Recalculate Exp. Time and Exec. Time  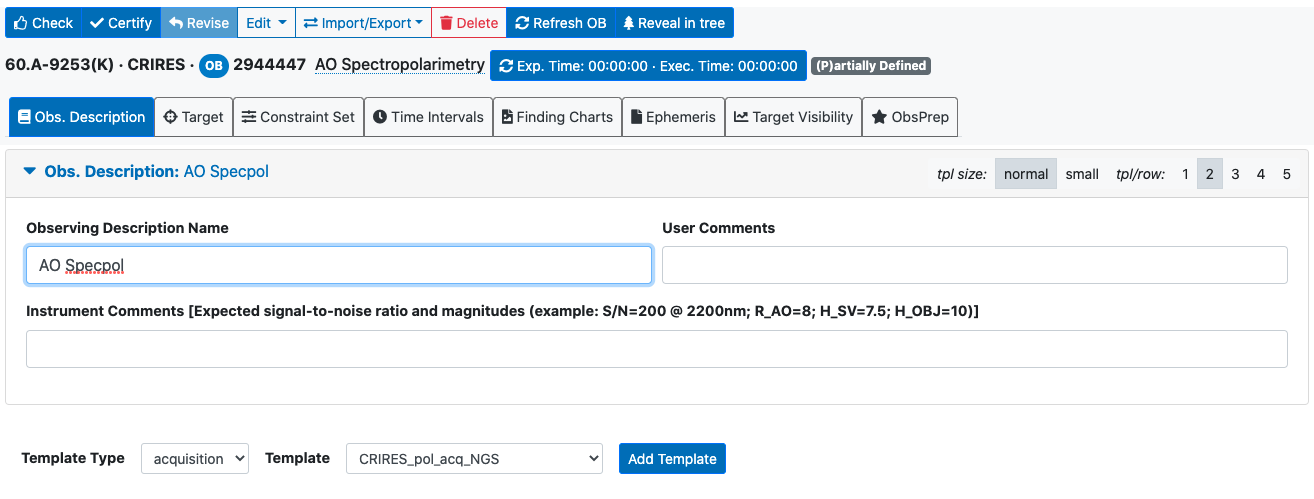(x=647, y=66)
